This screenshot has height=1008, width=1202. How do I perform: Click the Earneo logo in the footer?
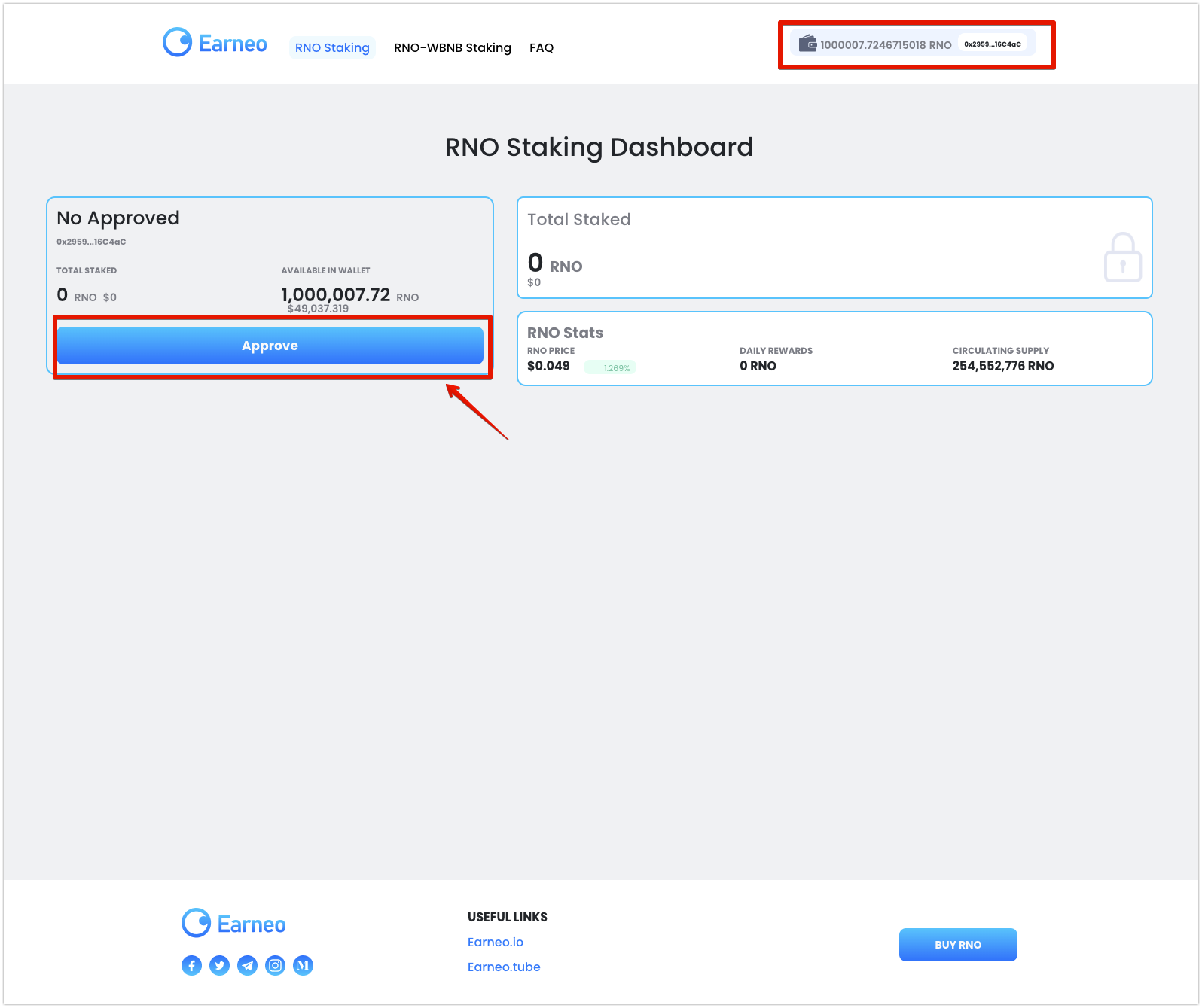tap(233, 923)
